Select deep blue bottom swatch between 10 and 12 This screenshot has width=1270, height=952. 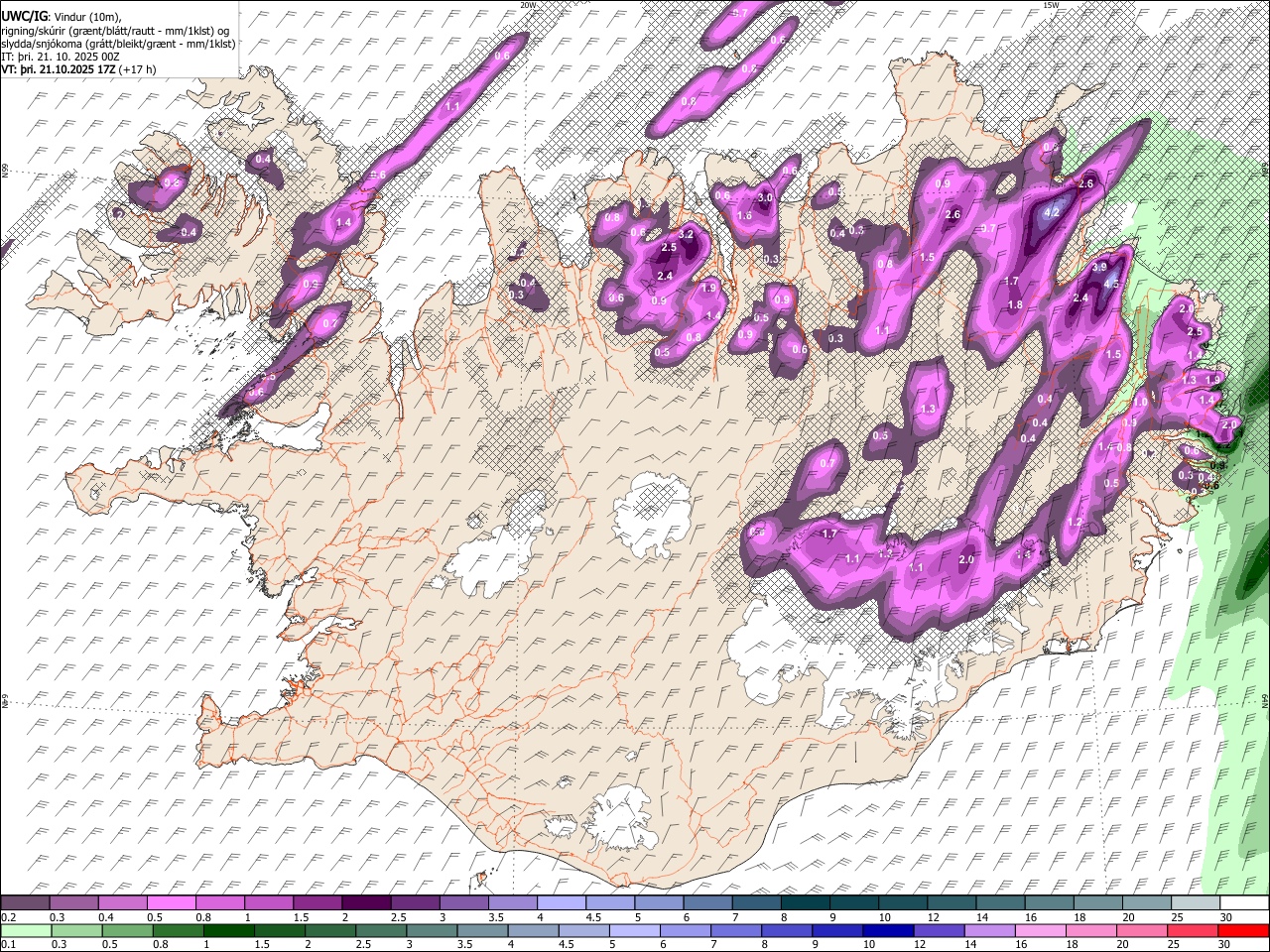tap(888, 930)
